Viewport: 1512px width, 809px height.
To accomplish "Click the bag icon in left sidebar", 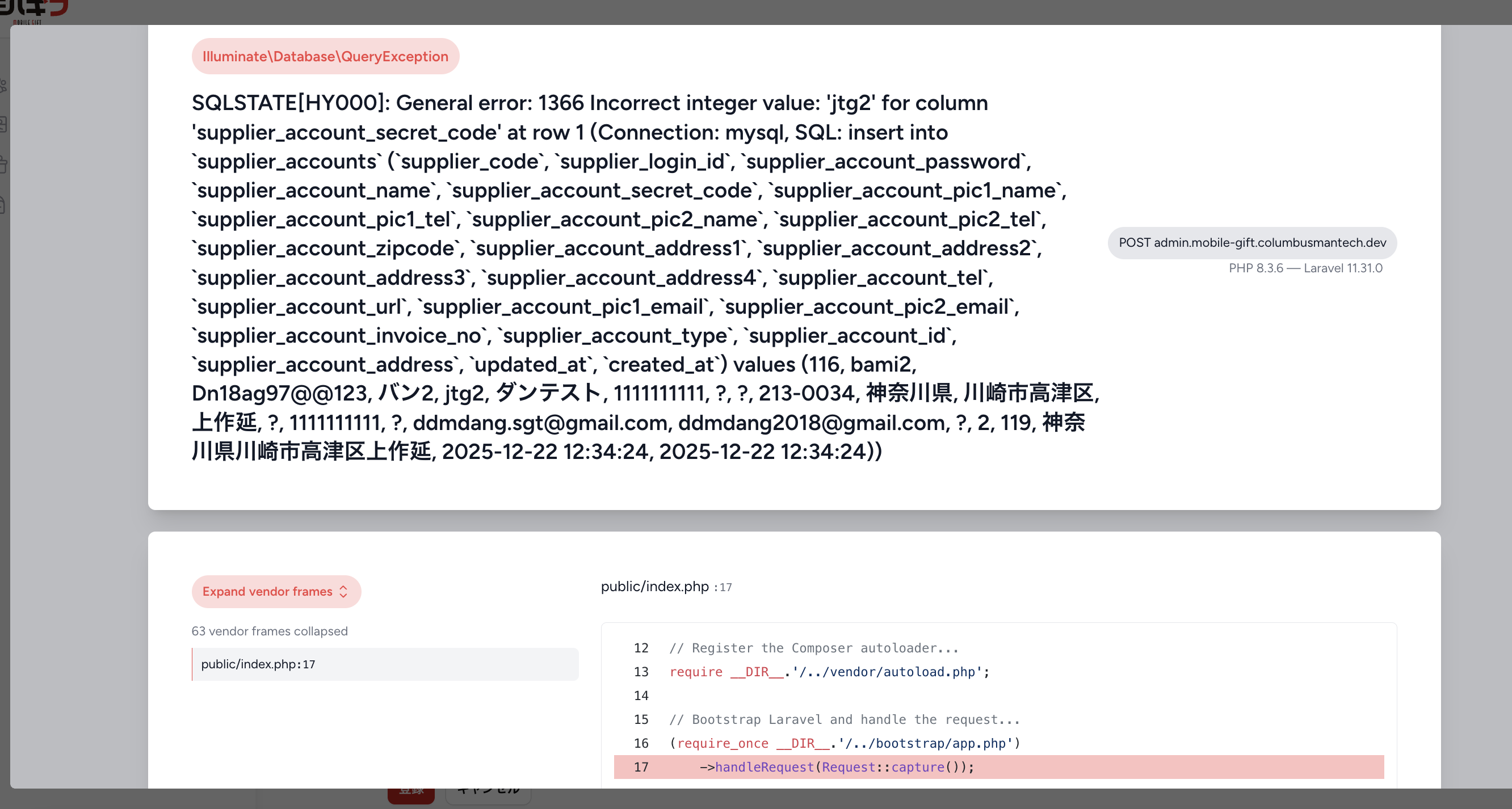I will tap(3, 205).
